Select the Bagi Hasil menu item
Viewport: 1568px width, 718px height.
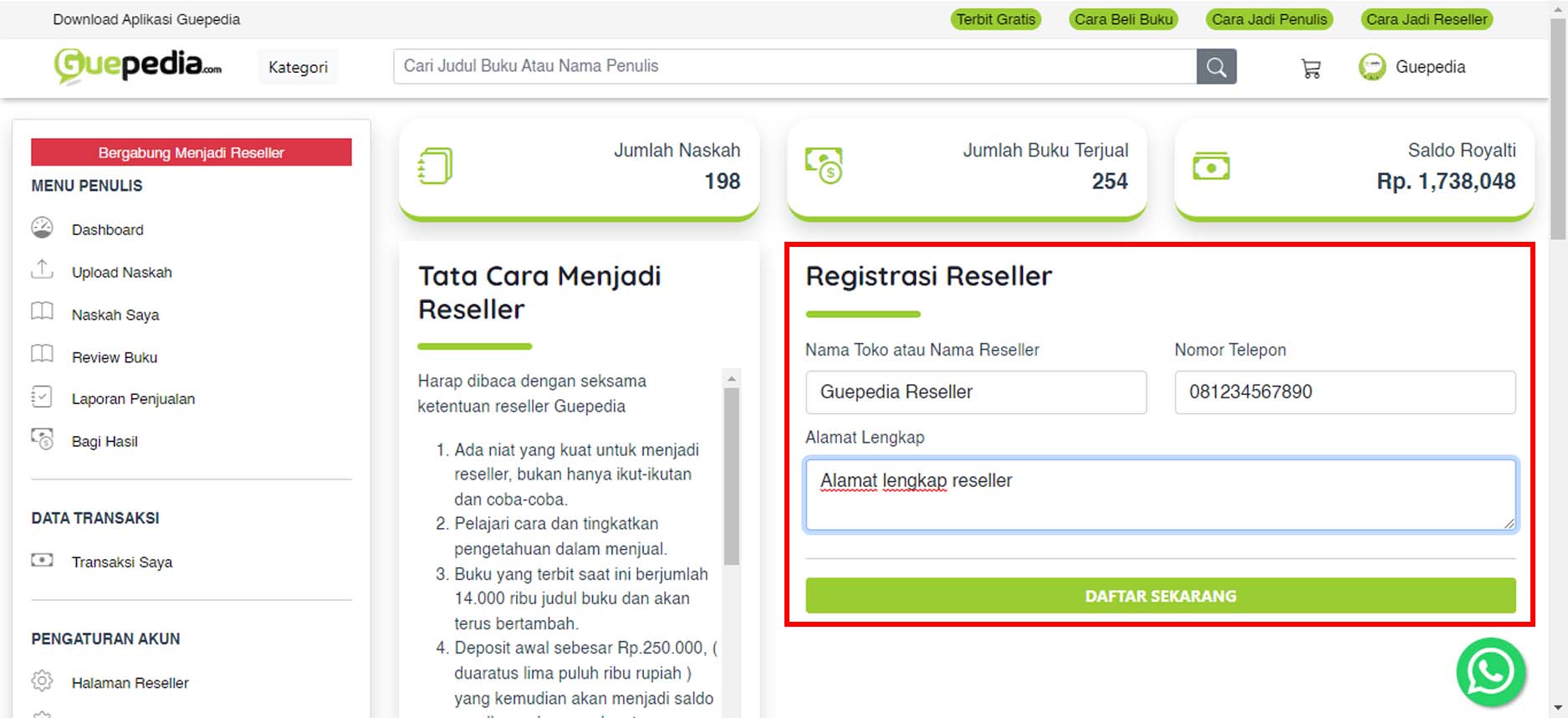105,441
